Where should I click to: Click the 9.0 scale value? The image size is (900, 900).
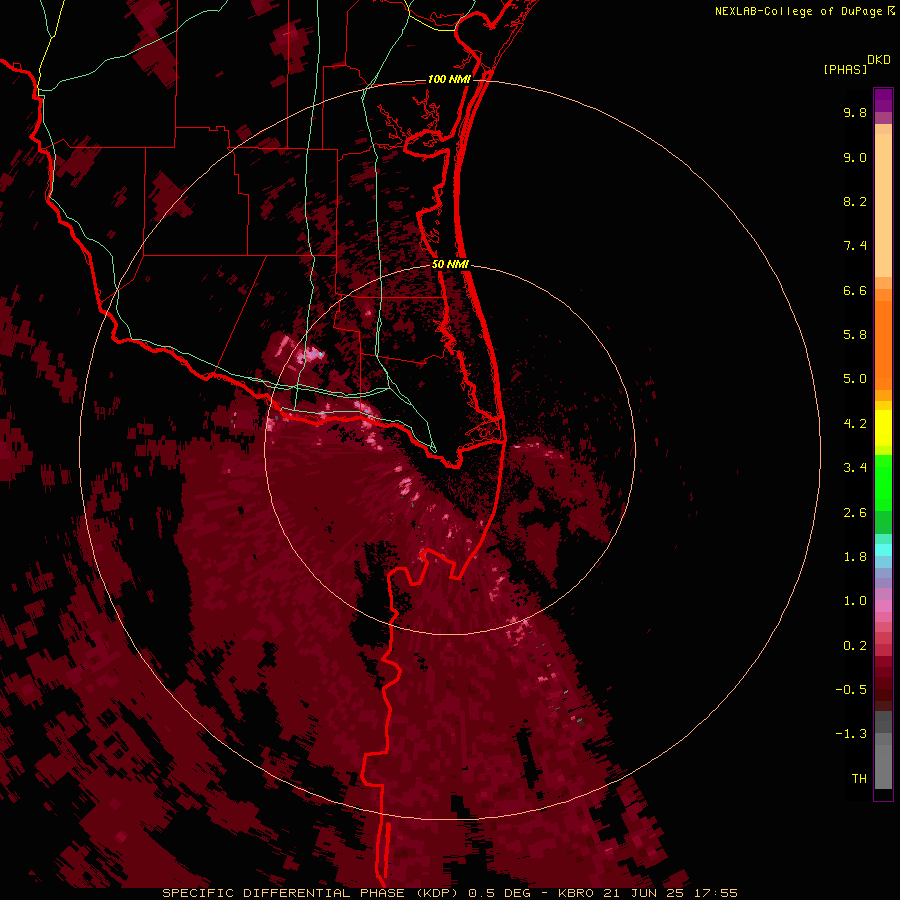coord(855,157)
